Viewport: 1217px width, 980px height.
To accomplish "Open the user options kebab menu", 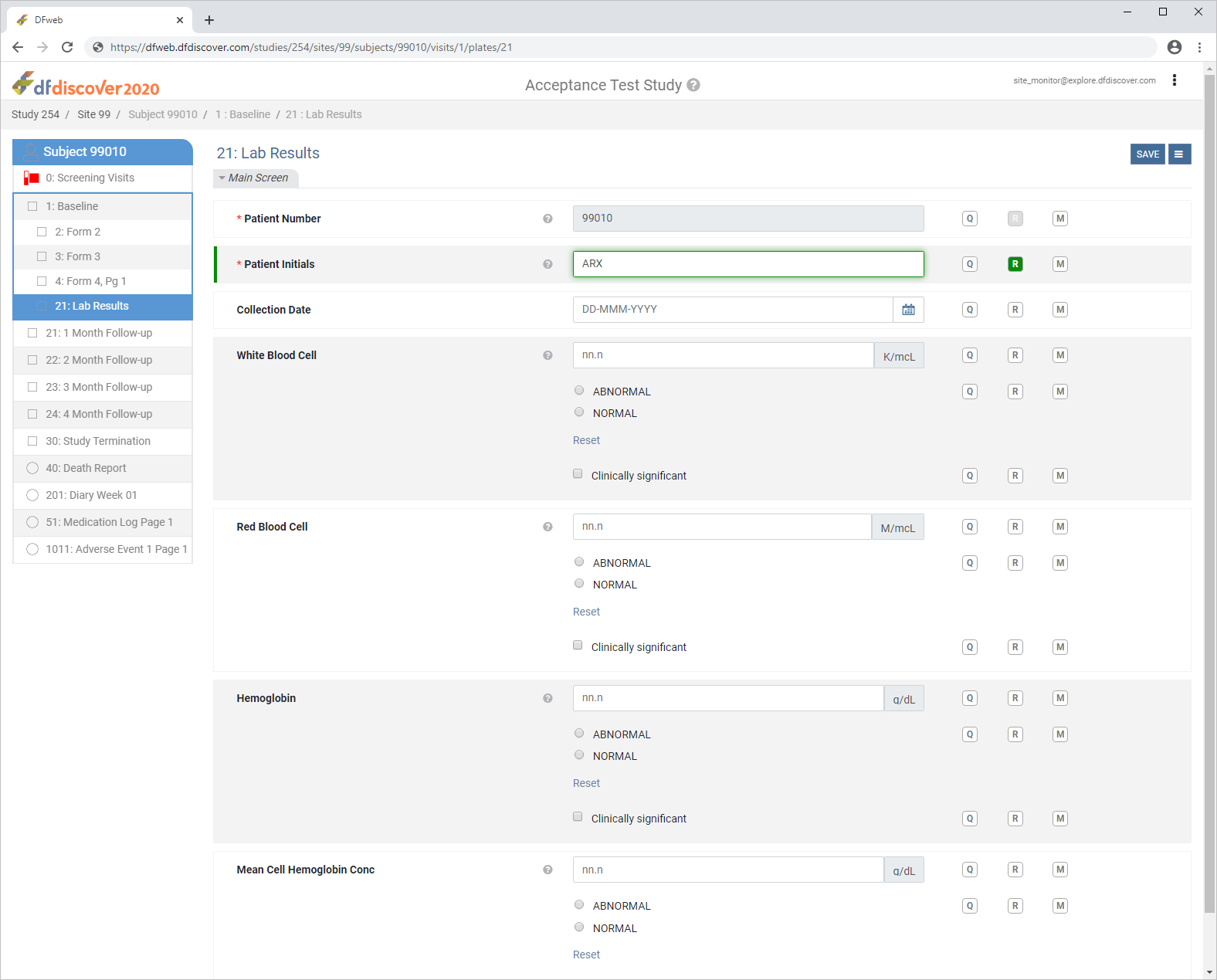I will (x=1175, y=80).
